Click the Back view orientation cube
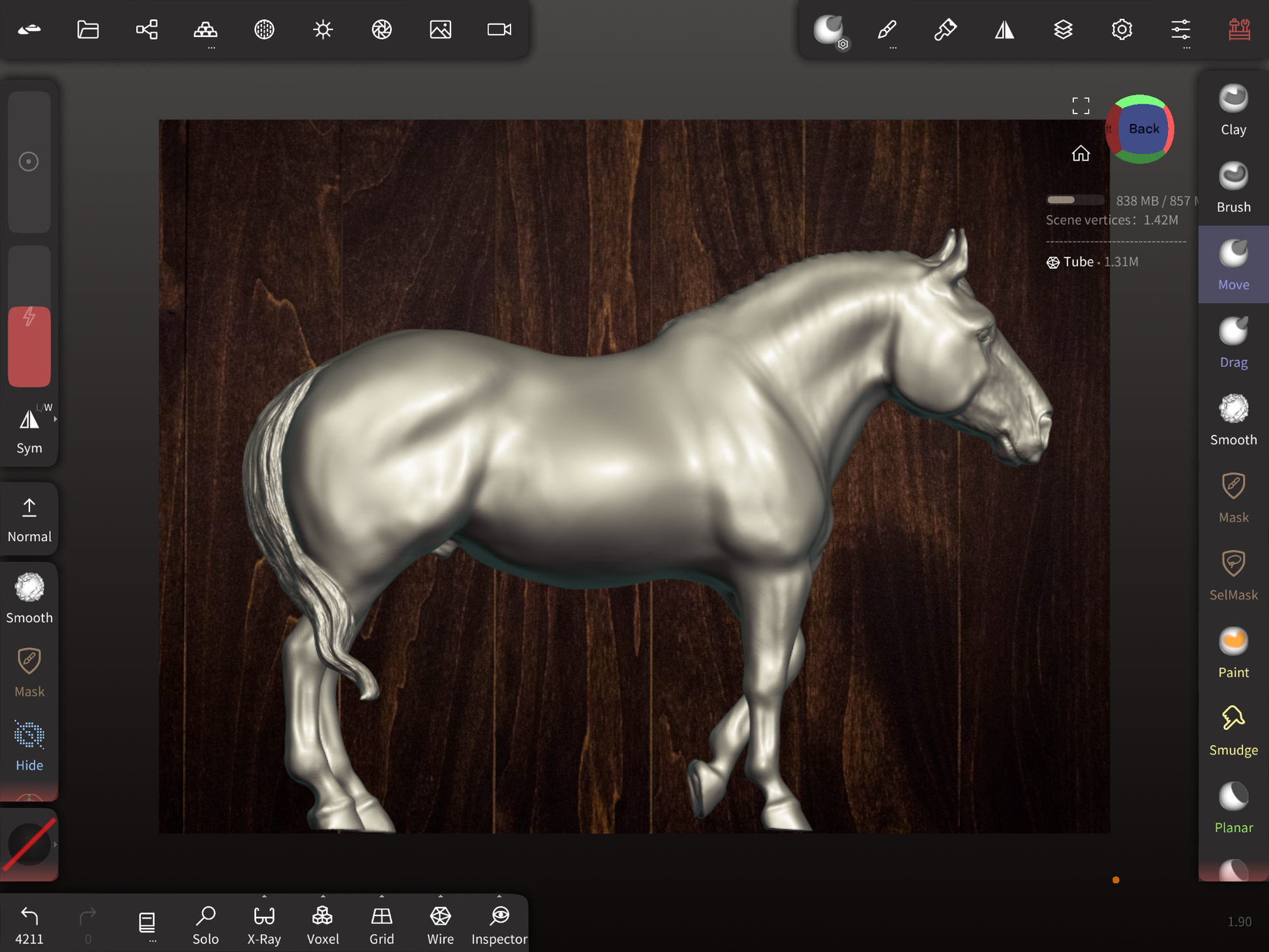The height and width of the screenshot is (952, 1269). click(1142, 129)
